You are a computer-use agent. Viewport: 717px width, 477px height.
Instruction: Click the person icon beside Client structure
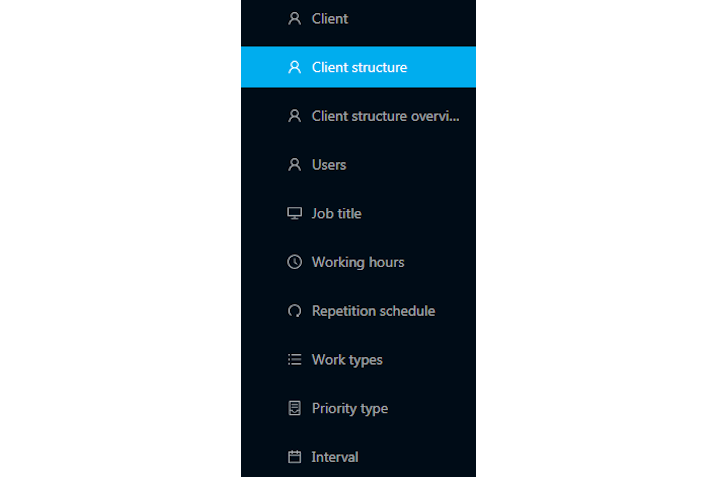click(x=294, y=67)
